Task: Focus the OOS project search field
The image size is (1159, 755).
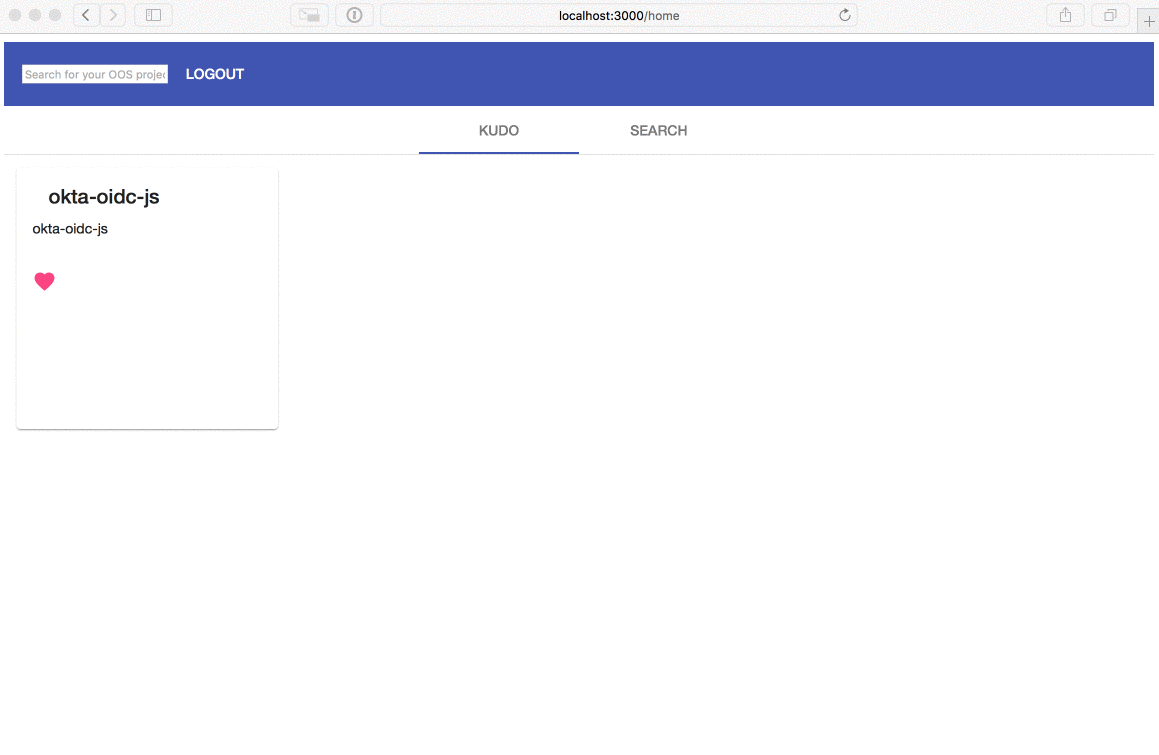Action: [95, 74]
